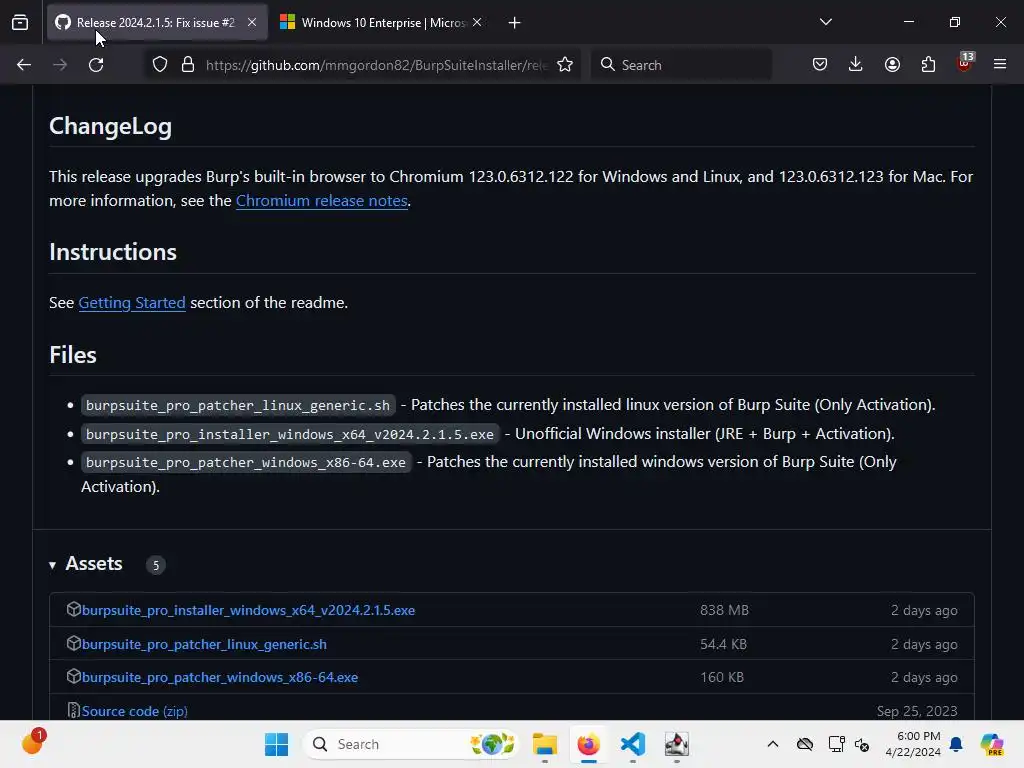Click the Instructions heading
Image resolution: width=1024 pixels, height=768 pixels.
113,252
